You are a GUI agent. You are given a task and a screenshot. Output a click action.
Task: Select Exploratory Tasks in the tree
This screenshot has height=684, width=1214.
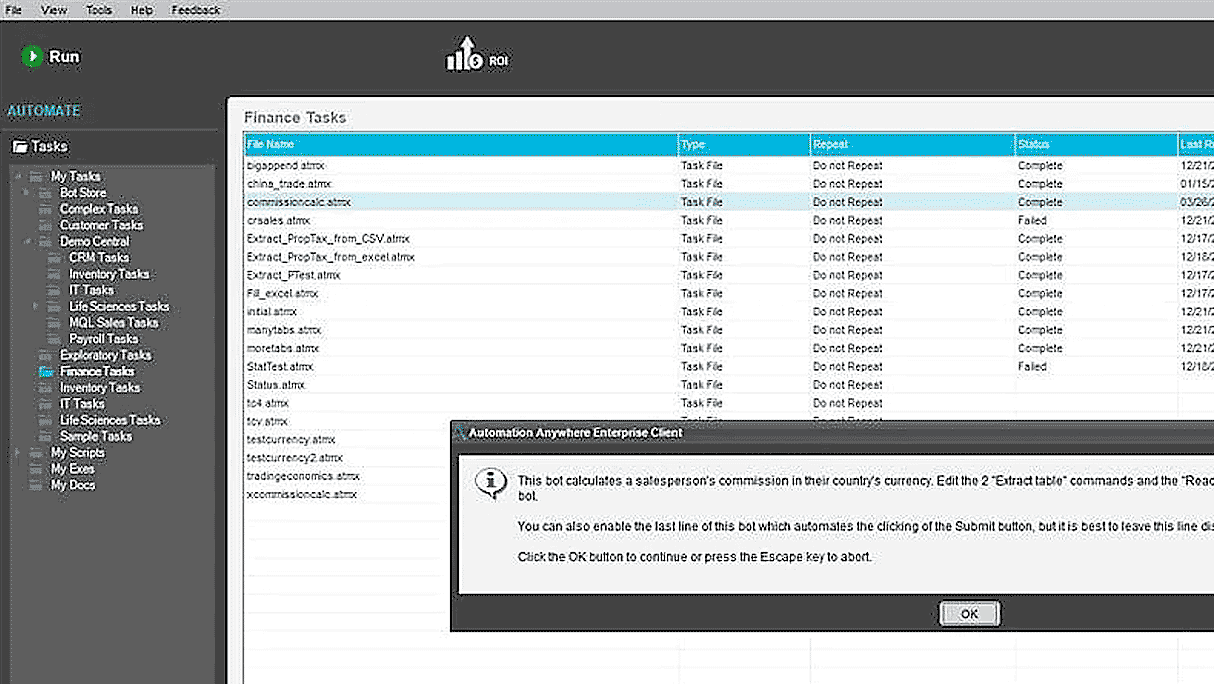(x=106, y=355)
